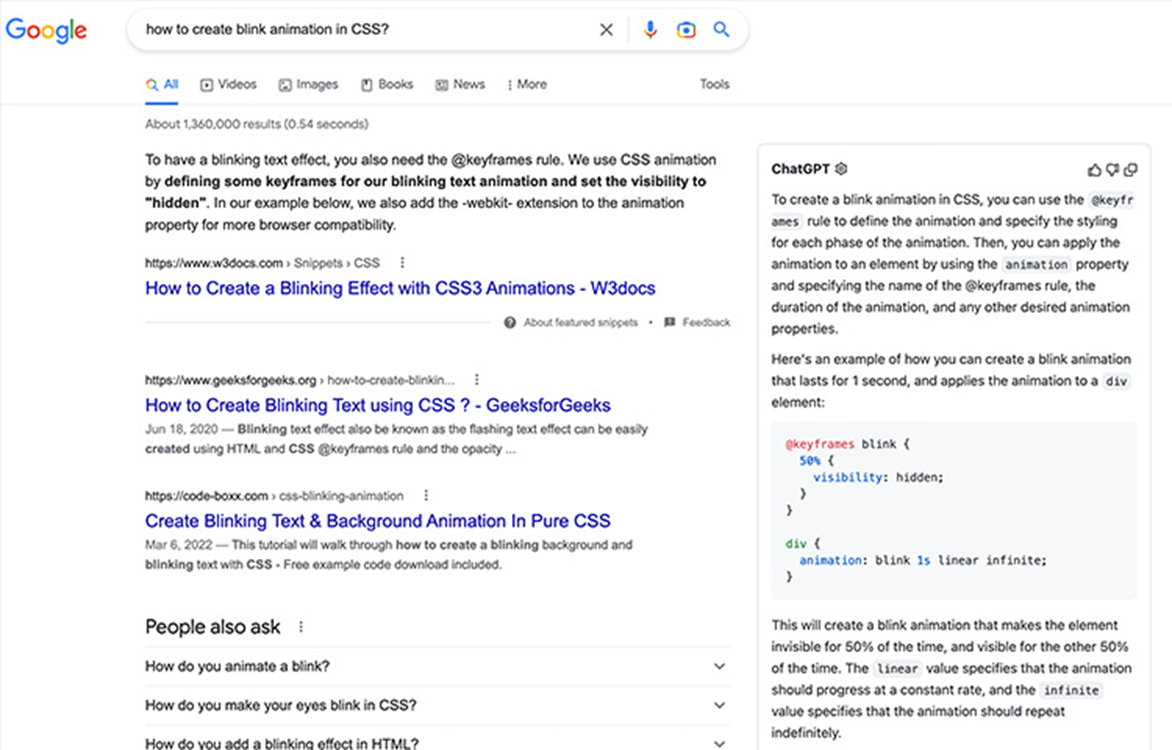
Task: Clear the search box with X icon
Action: click(606, 29)
